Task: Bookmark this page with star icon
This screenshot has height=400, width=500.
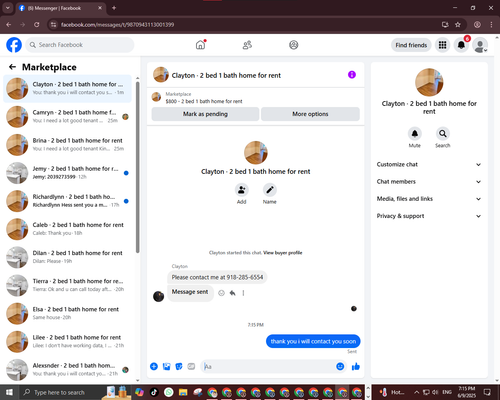Action: point(458,25)
